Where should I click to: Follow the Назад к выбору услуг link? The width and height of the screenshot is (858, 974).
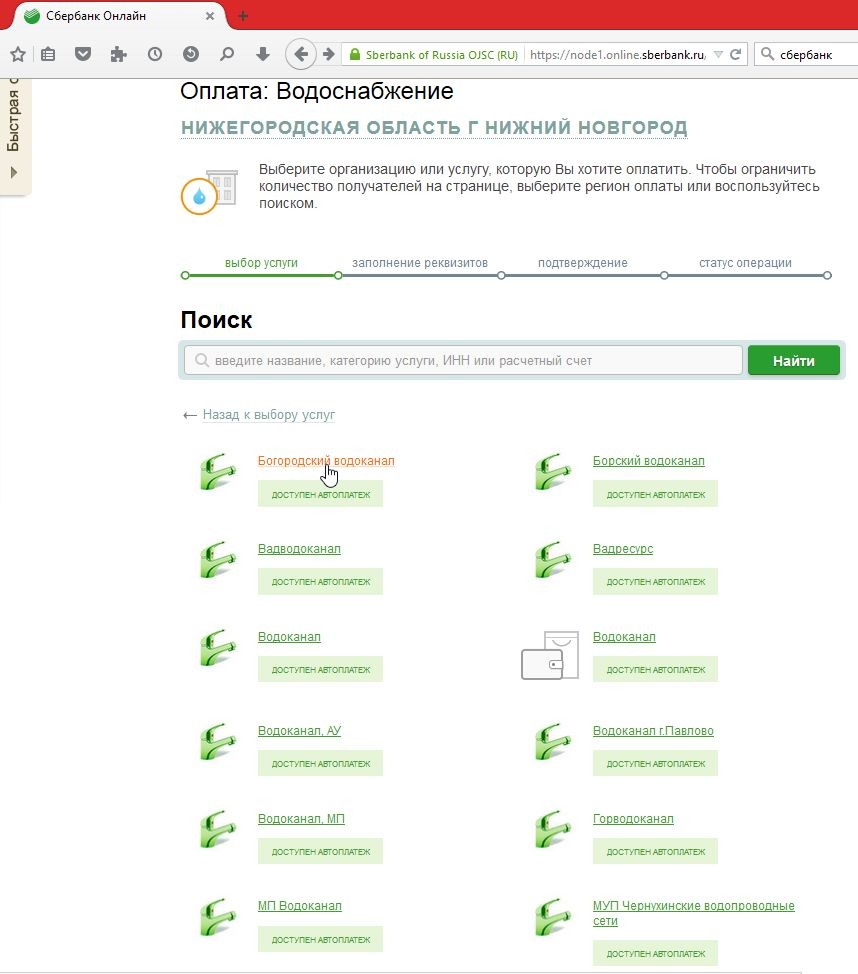268,414
